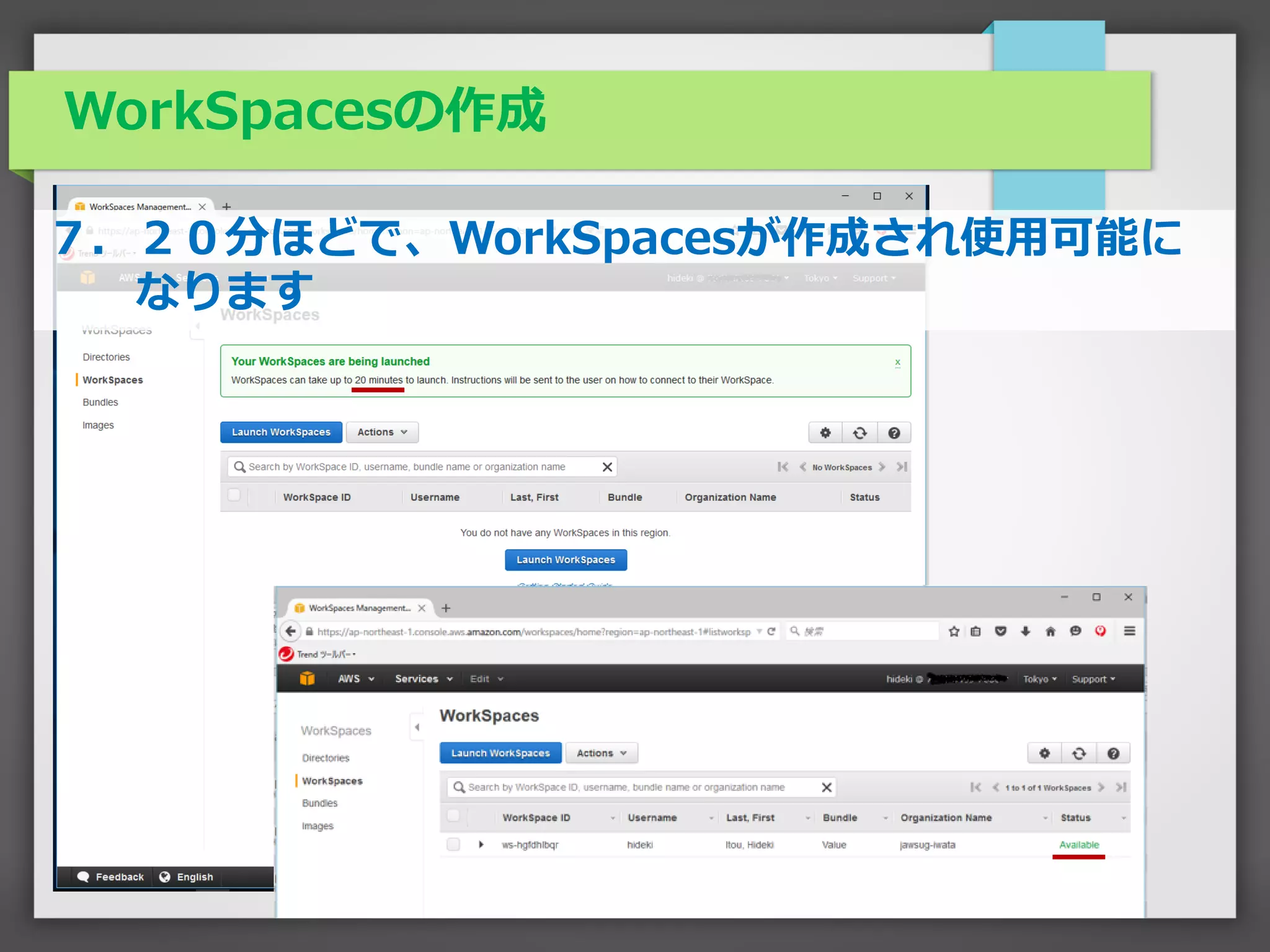This screenshot has height=952, width=1270.
Task: Open new tab plus in front browser
Action: click(446, 608)
